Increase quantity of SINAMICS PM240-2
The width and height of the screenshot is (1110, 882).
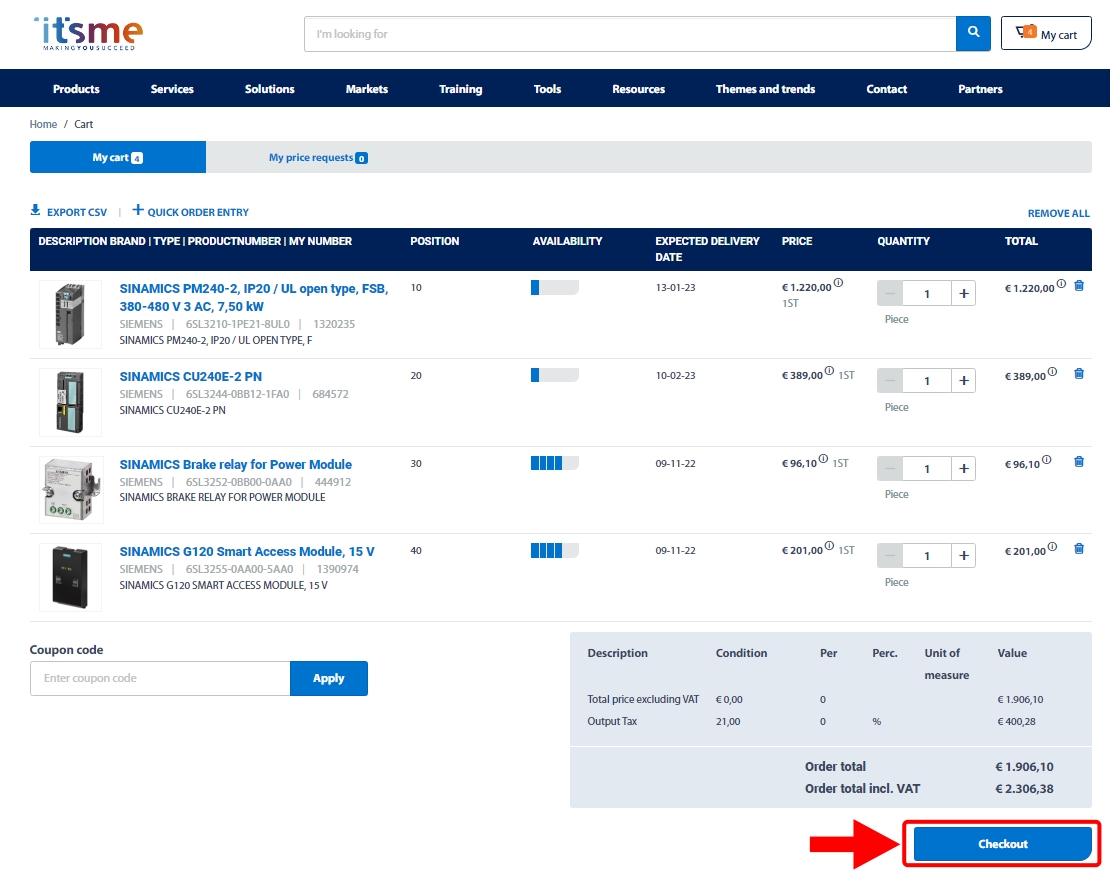pyautogui.click(x=963, y=293)
